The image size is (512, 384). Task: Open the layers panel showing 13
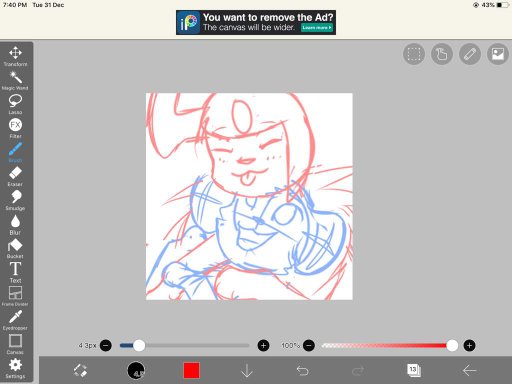[414, 370]
